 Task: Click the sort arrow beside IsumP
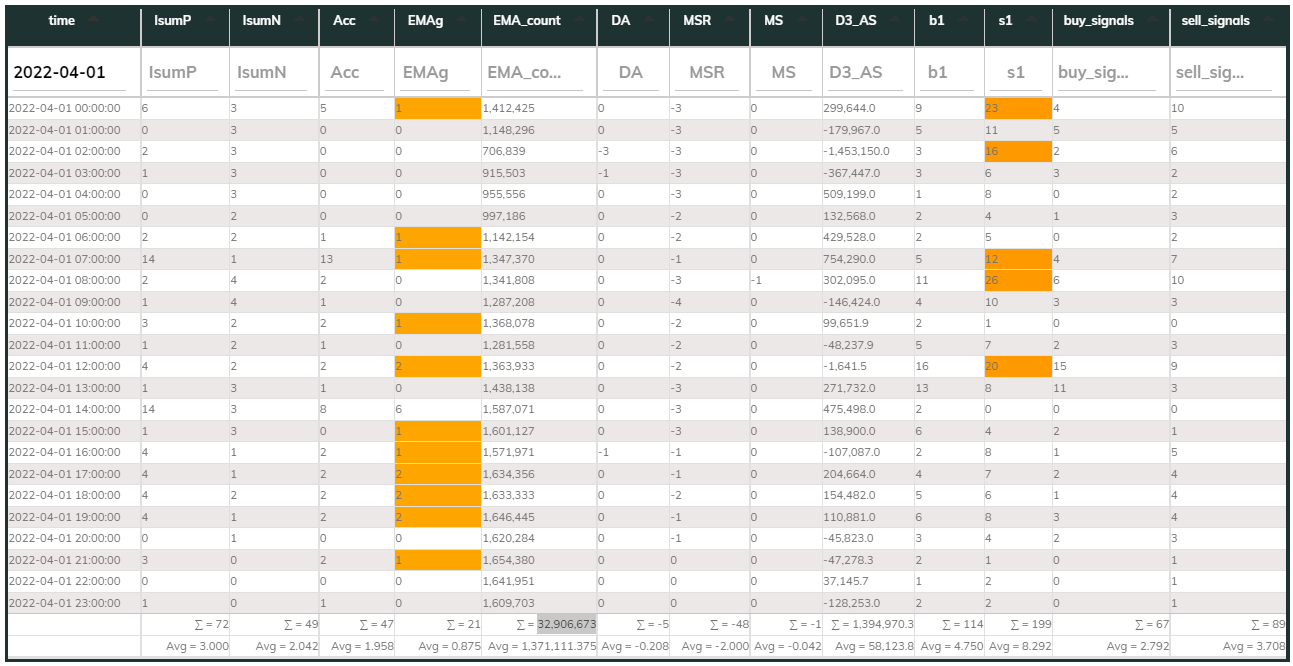[x=210, y=20]
